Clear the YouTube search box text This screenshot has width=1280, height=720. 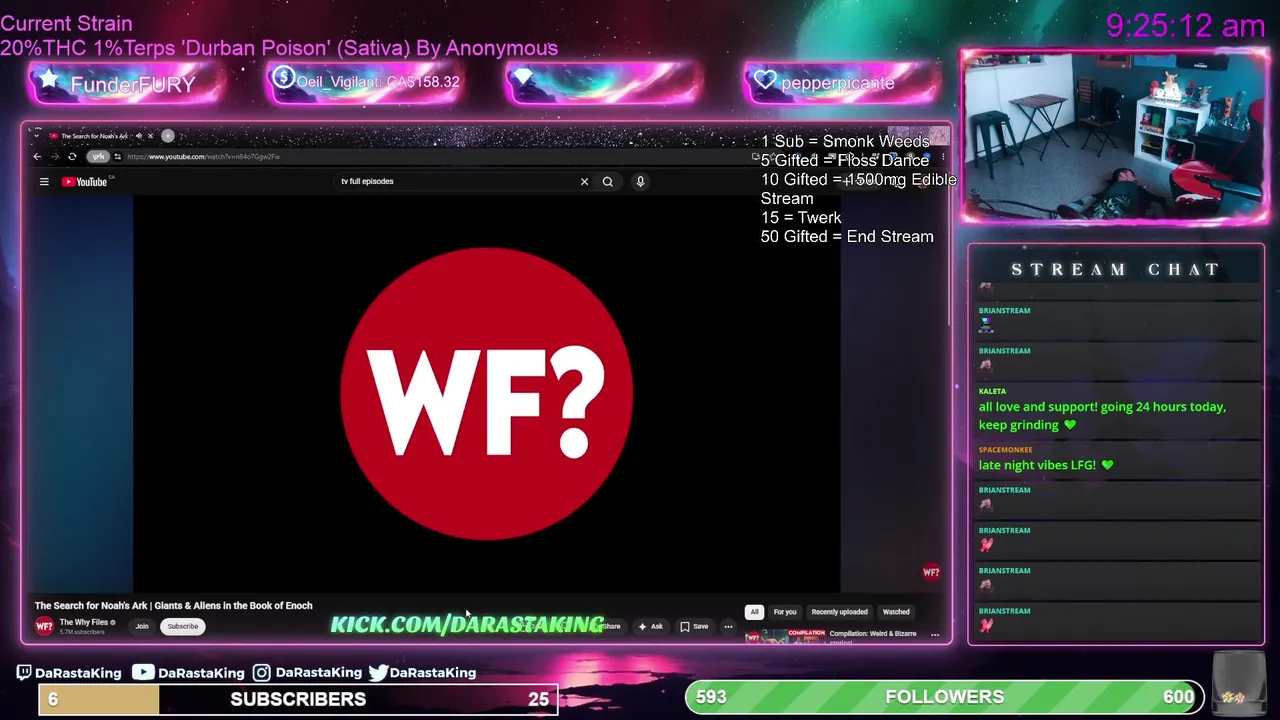tap(584, 181)
